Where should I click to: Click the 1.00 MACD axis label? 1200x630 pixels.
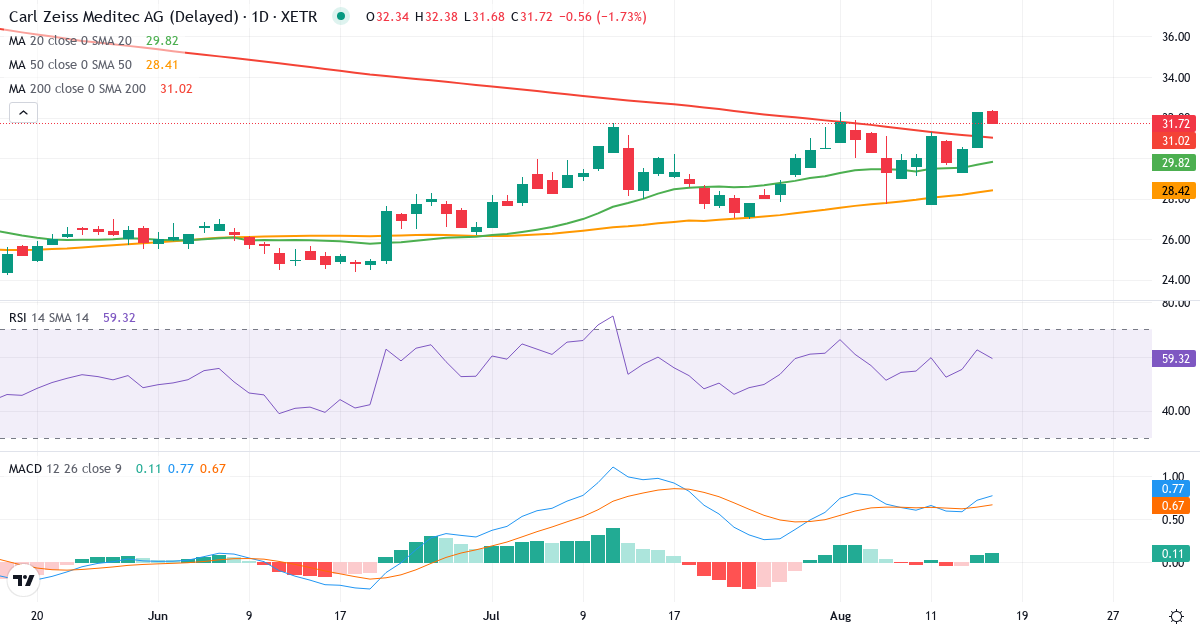(x=1175, y=476)
